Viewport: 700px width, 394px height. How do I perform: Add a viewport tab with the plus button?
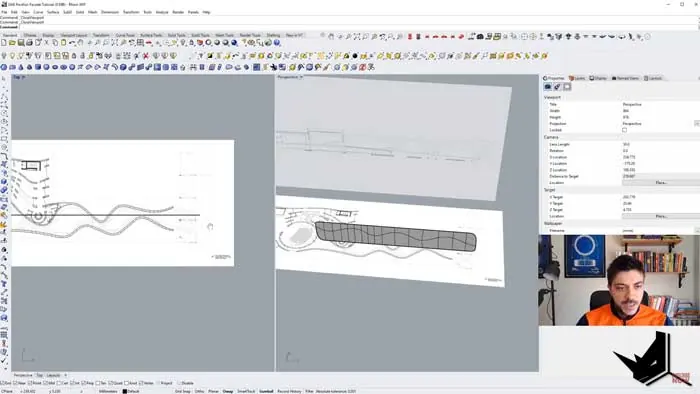click(x=66, y=375)
